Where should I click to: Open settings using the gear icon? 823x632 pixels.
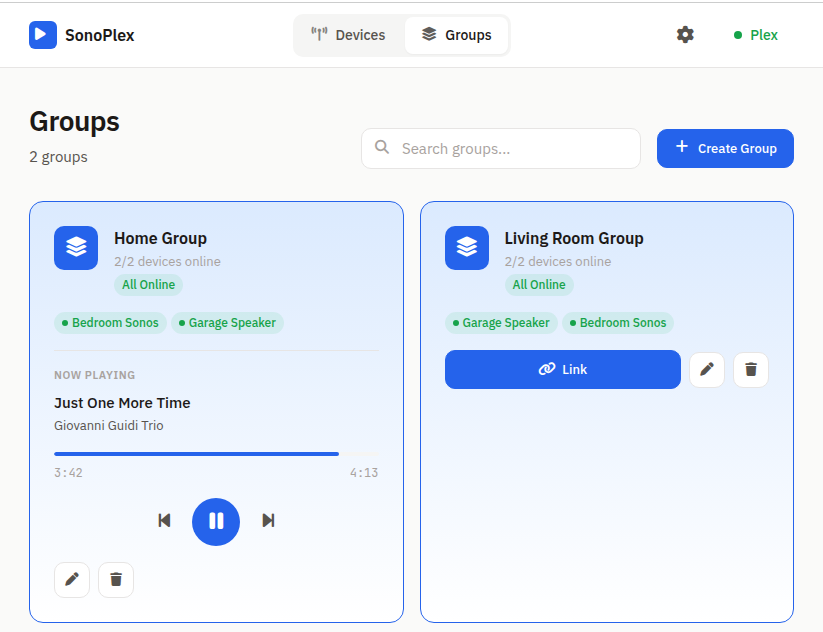click(685, 34)
